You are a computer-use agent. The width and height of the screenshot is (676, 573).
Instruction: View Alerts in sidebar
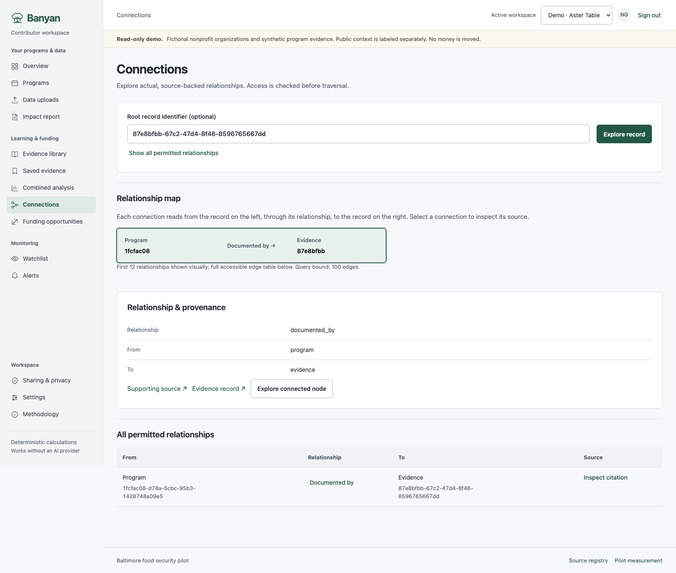tap(51, 276)
